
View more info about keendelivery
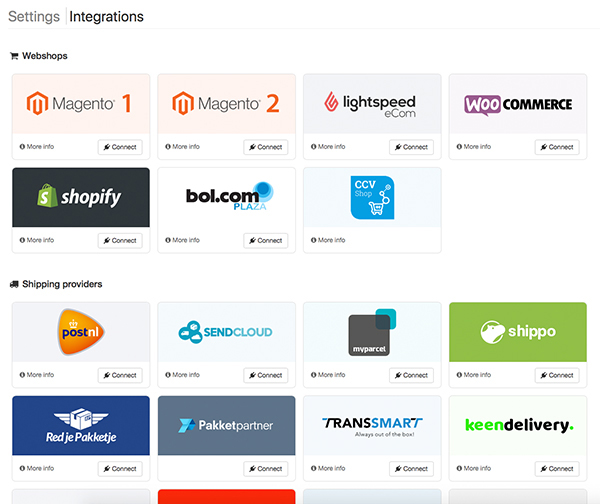point(474,468)
